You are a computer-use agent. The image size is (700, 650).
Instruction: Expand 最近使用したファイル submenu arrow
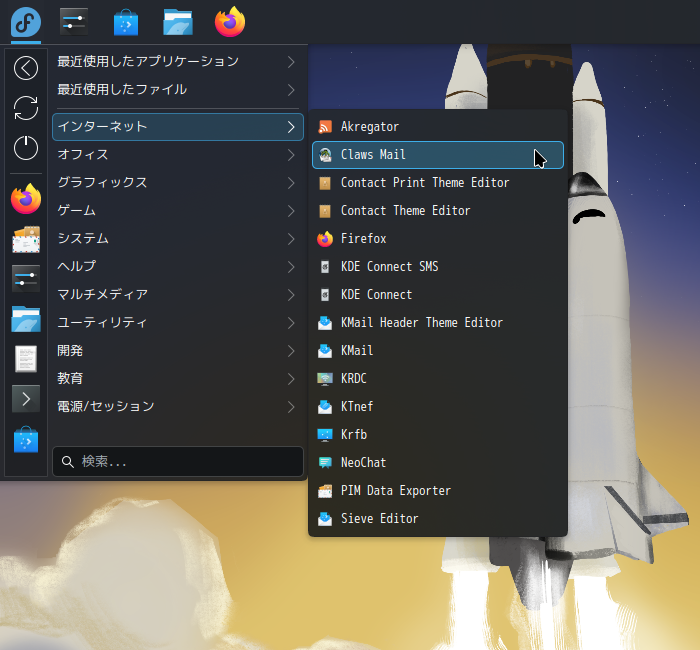[291, 90]
